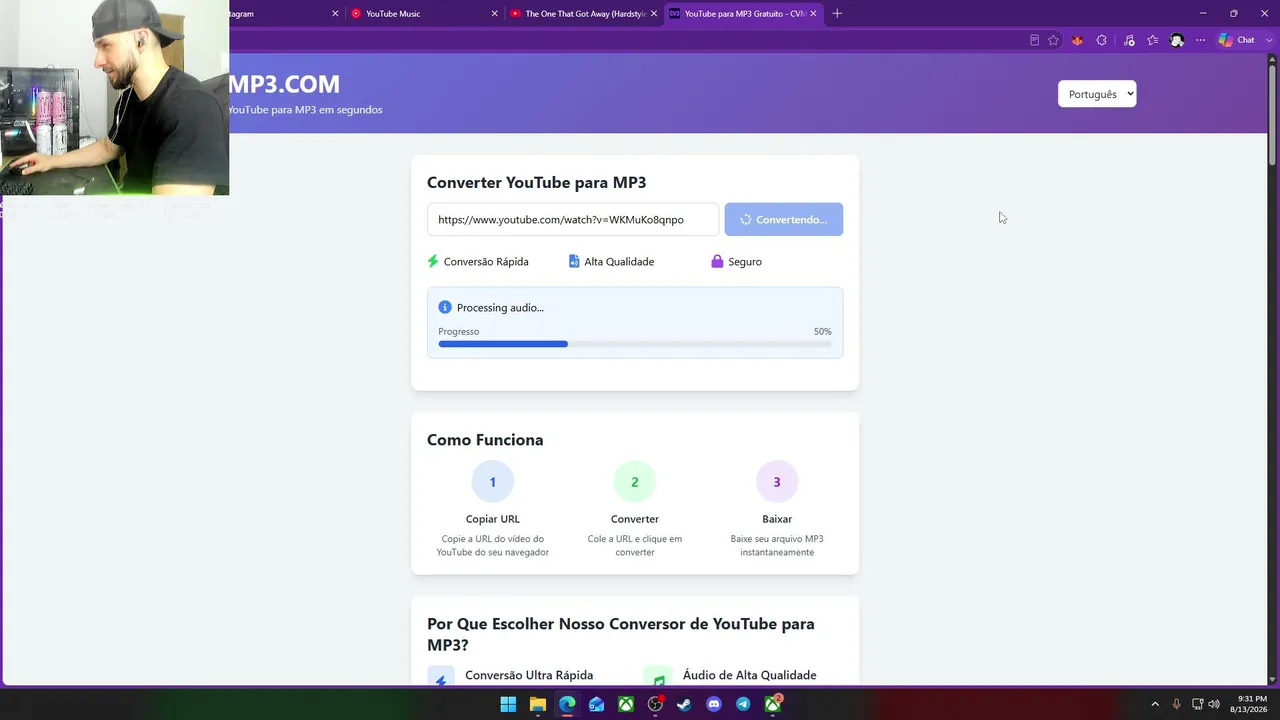Open the Windows Start menu
1280x720 pixels.
pyautogui.click(x=508, y=704)
